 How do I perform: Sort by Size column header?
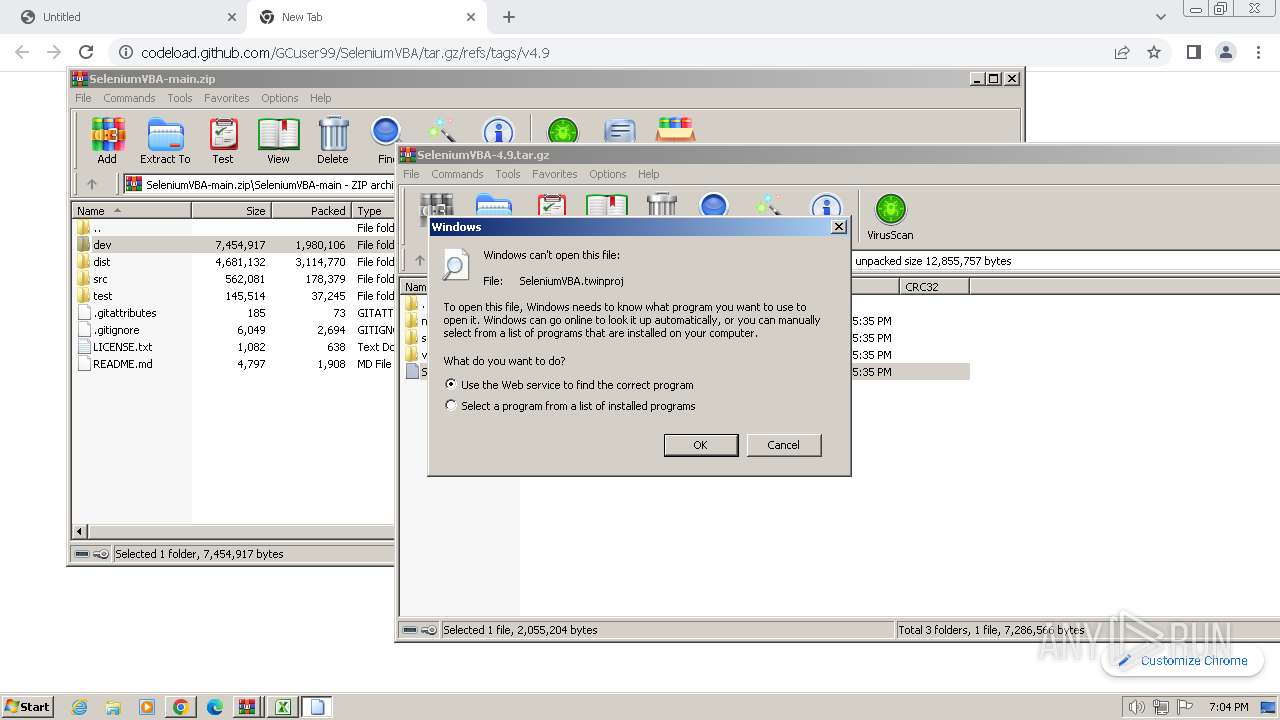(x=231, y=210)
